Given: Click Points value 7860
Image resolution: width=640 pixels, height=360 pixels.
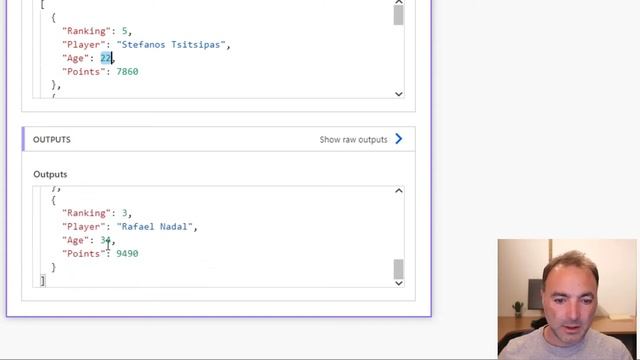Looking at the screenshot, I should coord(127,72).
